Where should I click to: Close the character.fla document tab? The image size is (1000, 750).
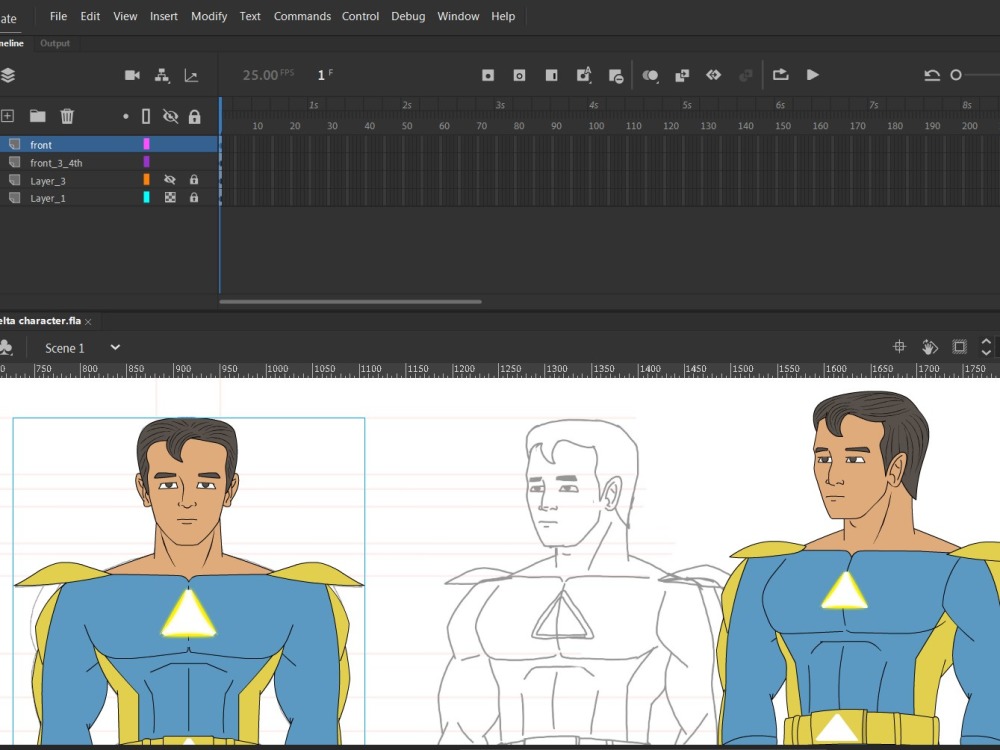pyautogui.click(x=88, y=321)
